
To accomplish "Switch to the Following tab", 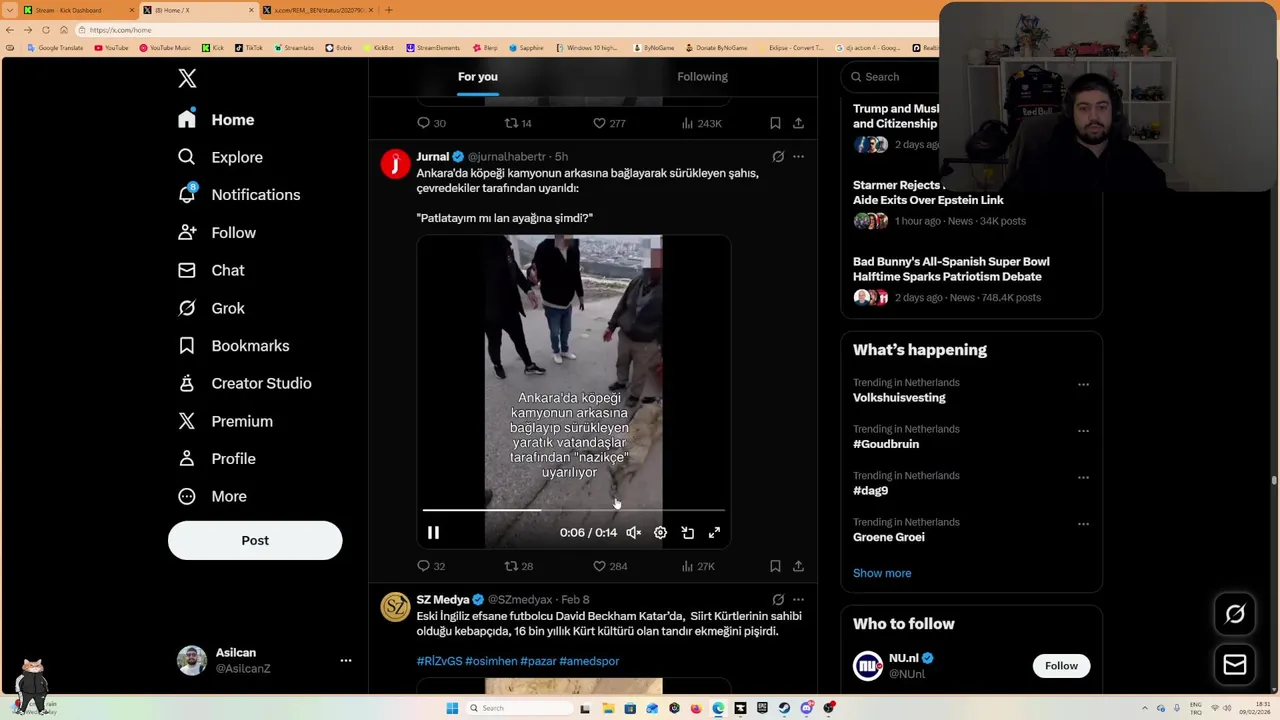I will click(x=702, y=77).
